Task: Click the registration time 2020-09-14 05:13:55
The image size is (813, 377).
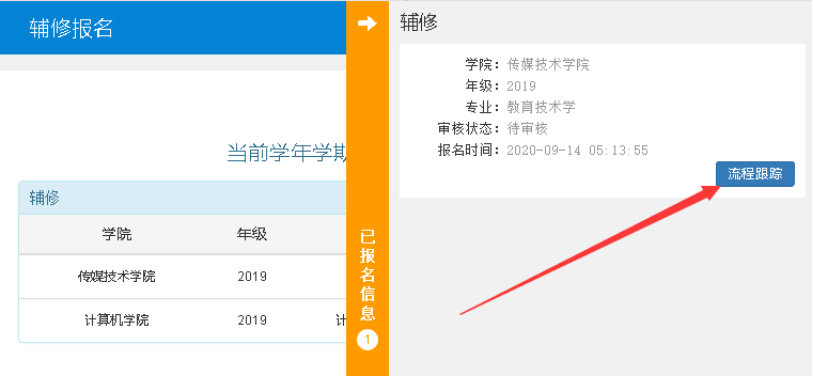Action: (578, 150)
